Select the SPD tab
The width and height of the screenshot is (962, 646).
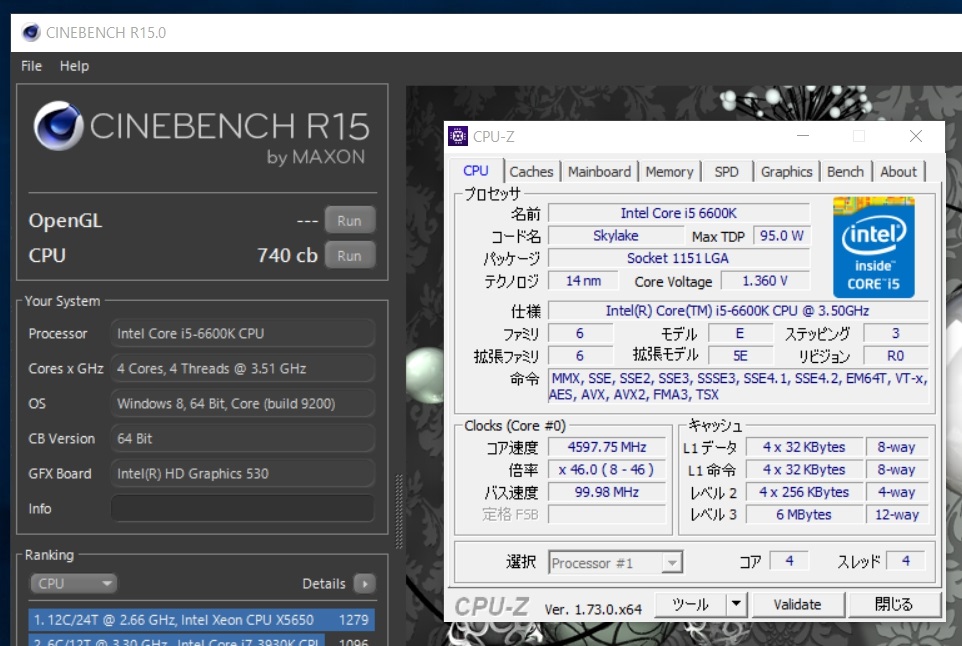tap(726, 172)
